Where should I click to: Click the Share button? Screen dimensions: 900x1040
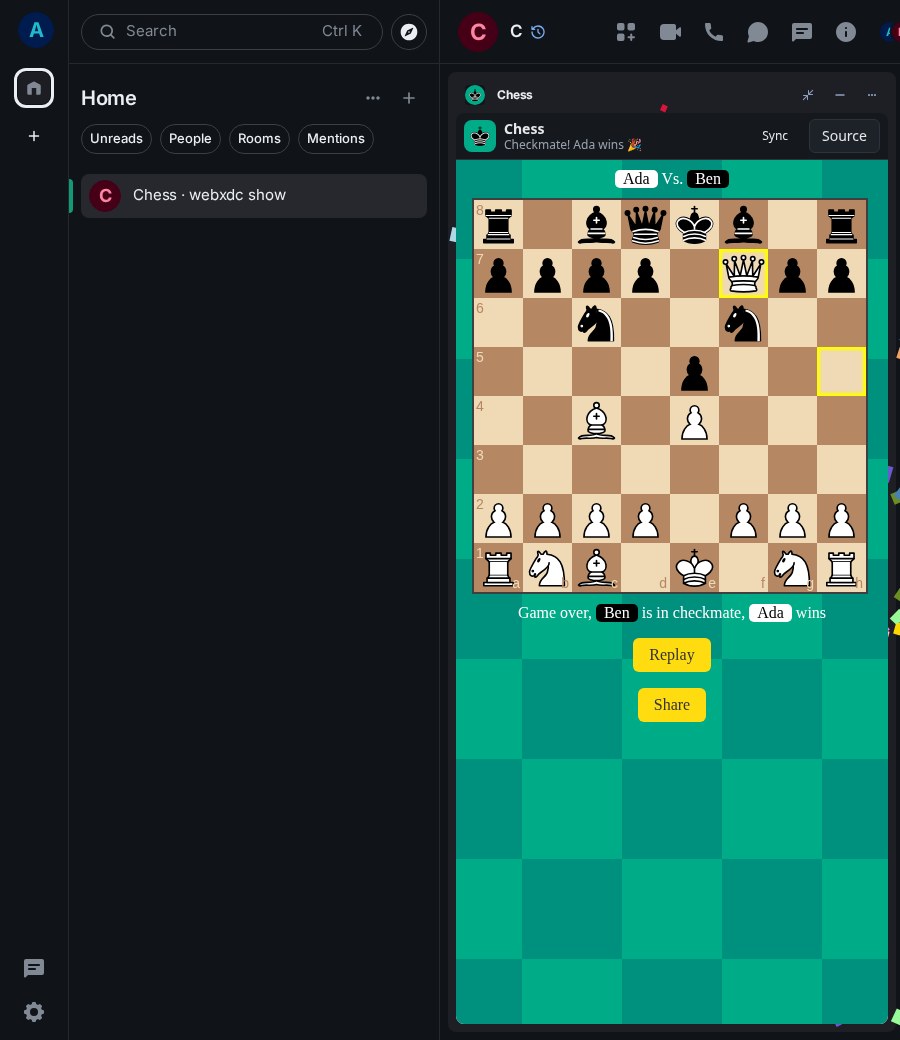[x=671, y=704]
